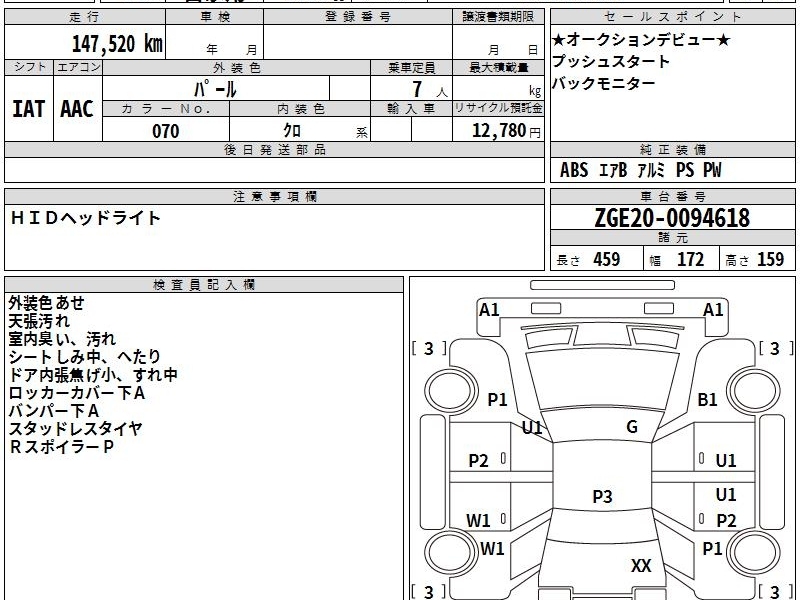The width and height of the screenshot is (800, 600).
Task: Click the "エアコン" header cell
Action: click(x=78, y=67)
